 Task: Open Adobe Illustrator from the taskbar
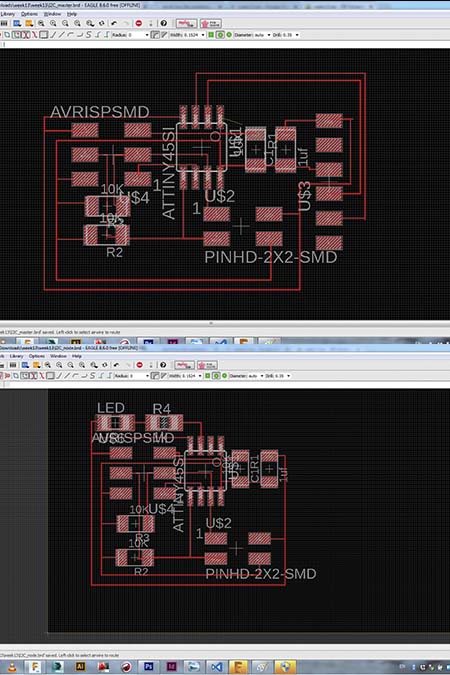(80, 666)
